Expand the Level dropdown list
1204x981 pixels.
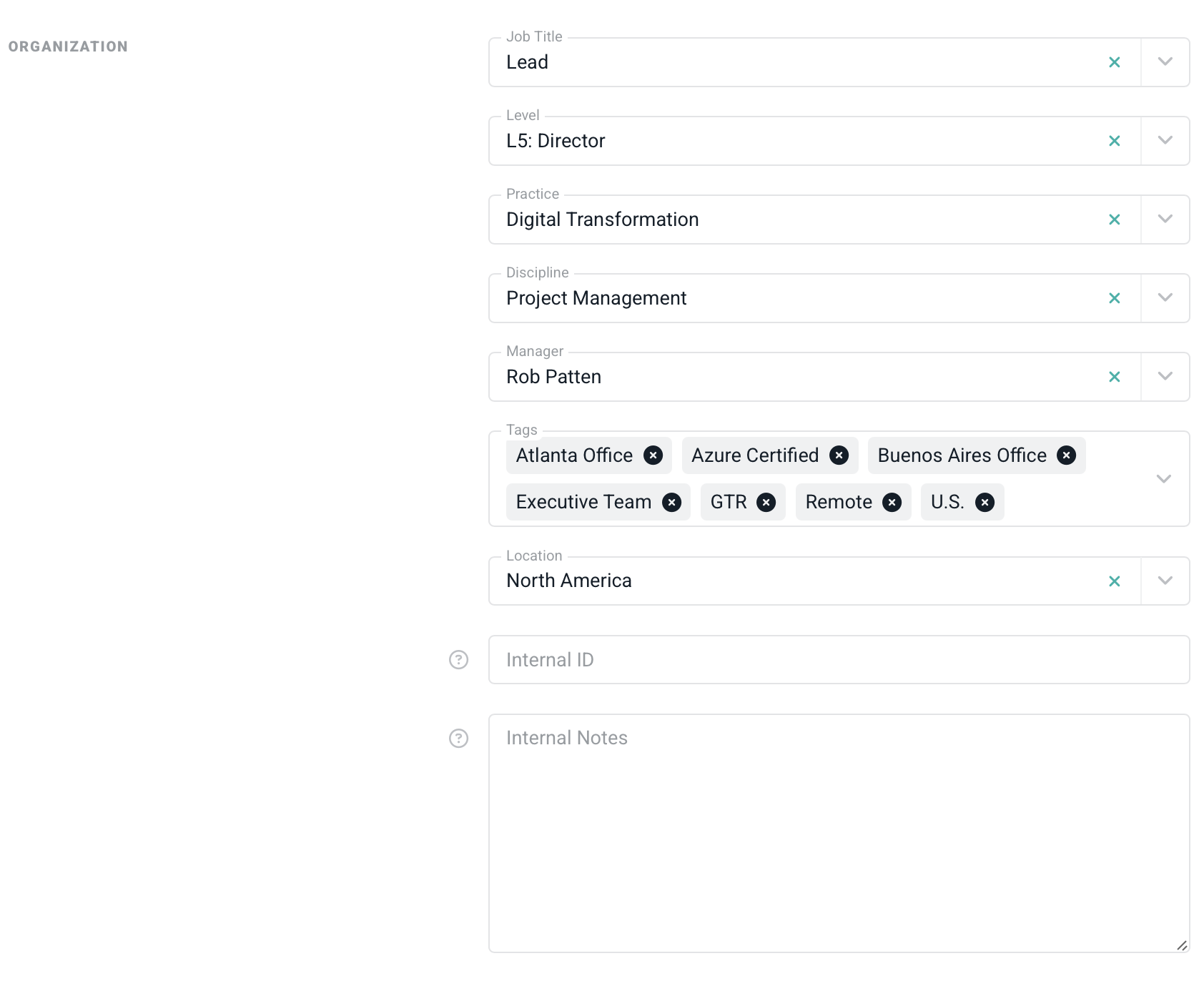[x=1165, y=141]
